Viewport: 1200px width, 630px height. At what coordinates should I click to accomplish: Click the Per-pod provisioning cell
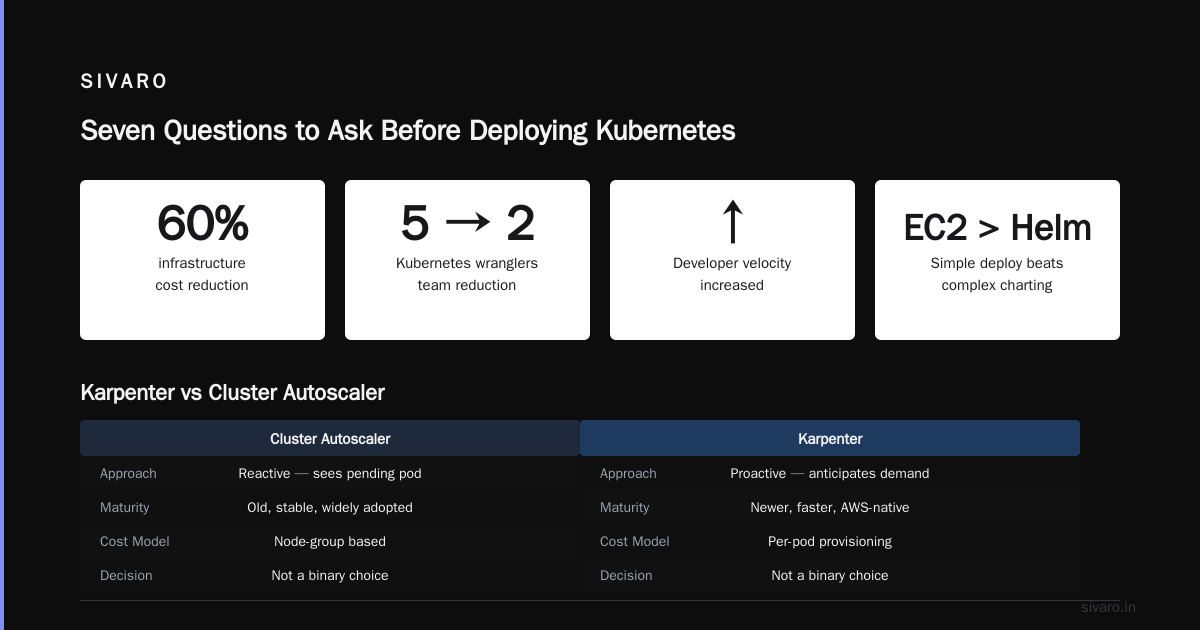click(830, 541)
